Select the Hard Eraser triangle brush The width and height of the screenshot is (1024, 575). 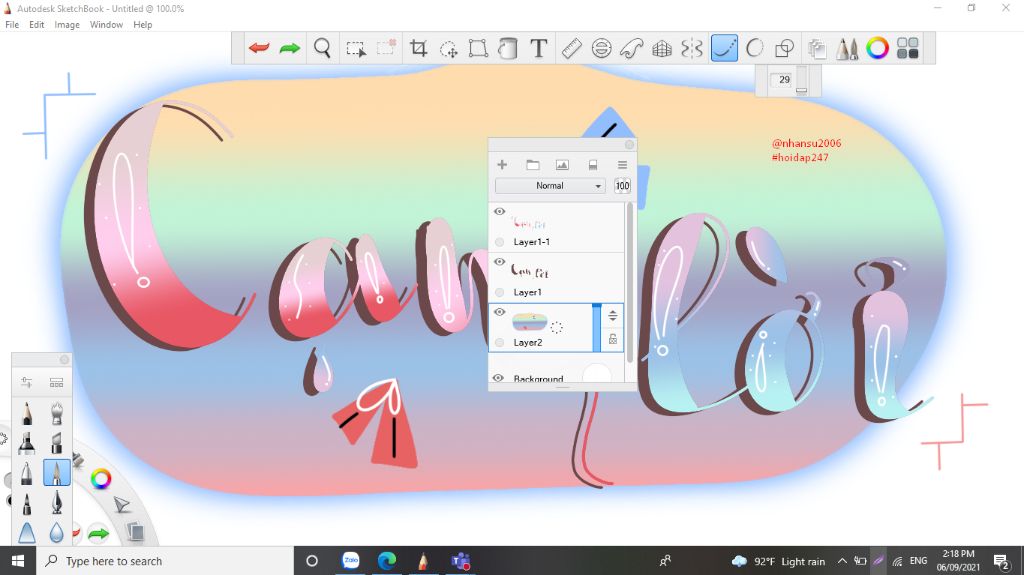27,533
